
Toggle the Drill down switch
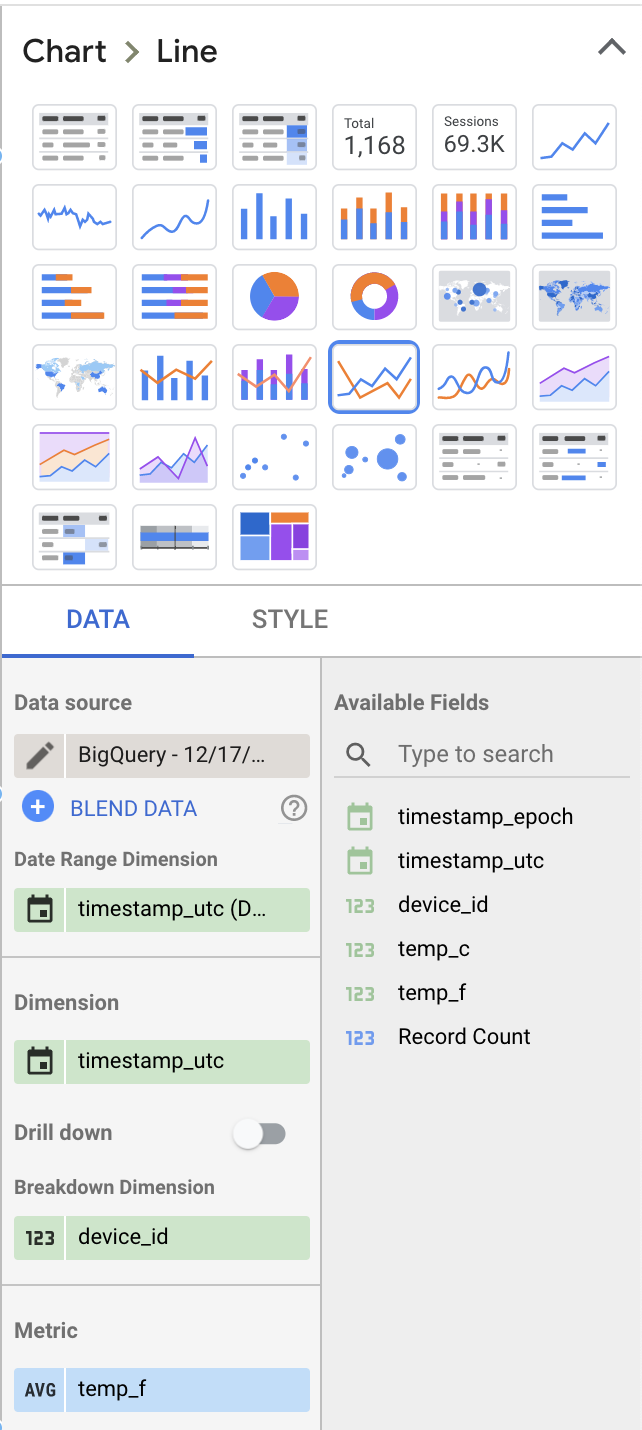(x=260, y=1133)
